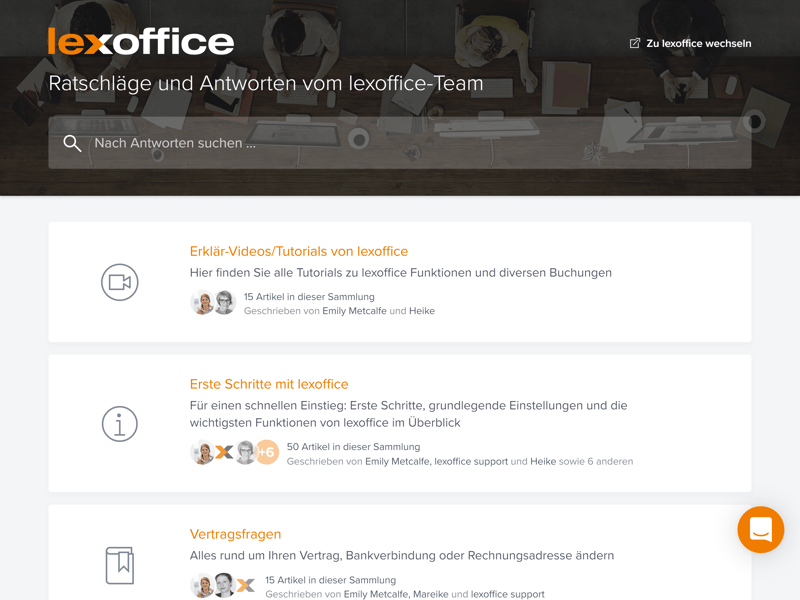
Task: Click Emily Metcalfe avatar in Erste Schritte card
Action: point(203,452)
